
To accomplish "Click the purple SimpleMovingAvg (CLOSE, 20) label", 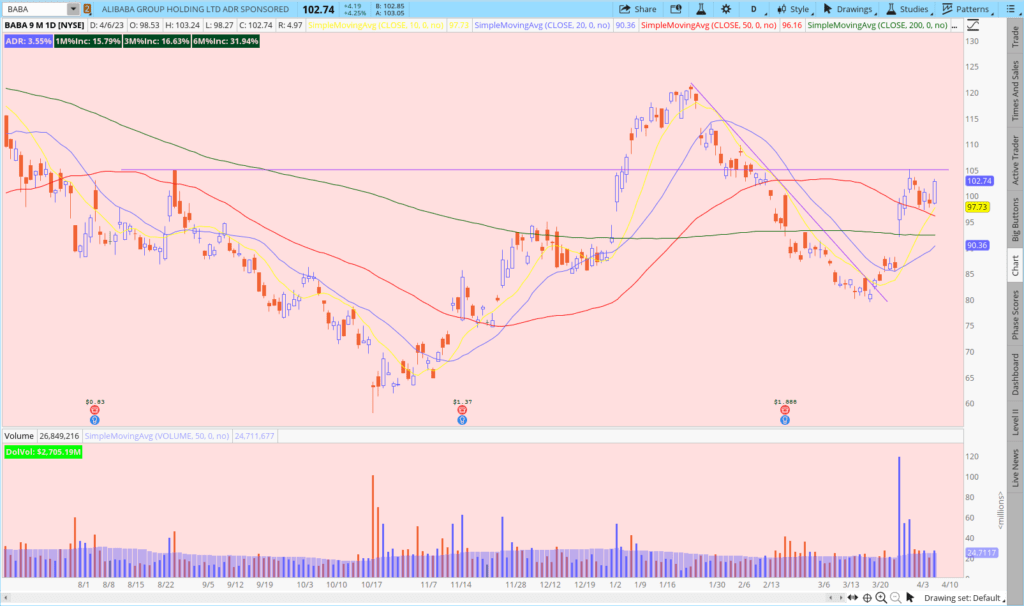I will click(x=542, y=25).
